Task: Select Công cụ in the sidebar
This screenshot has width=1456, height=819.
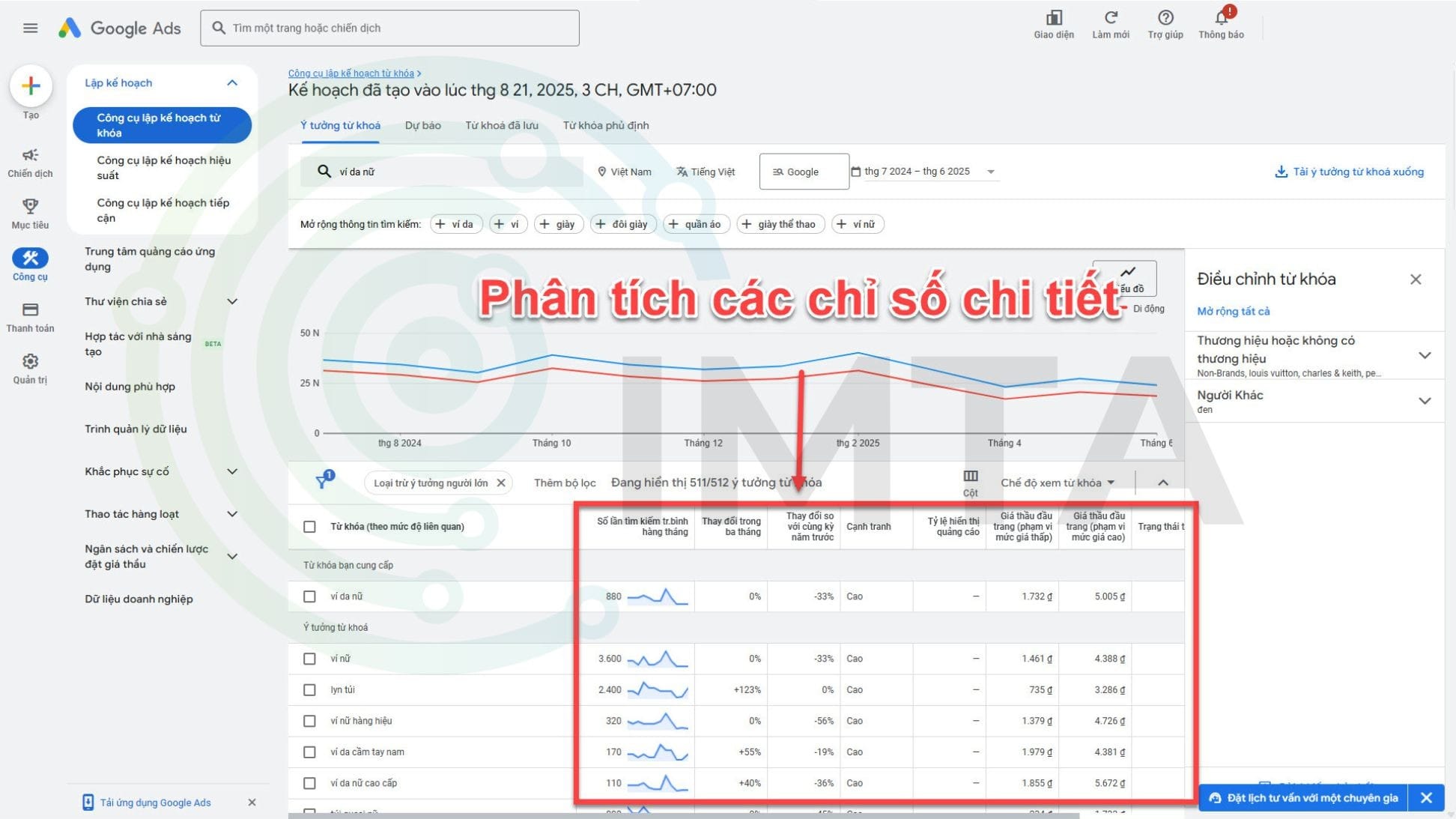Action: [31, 259]
